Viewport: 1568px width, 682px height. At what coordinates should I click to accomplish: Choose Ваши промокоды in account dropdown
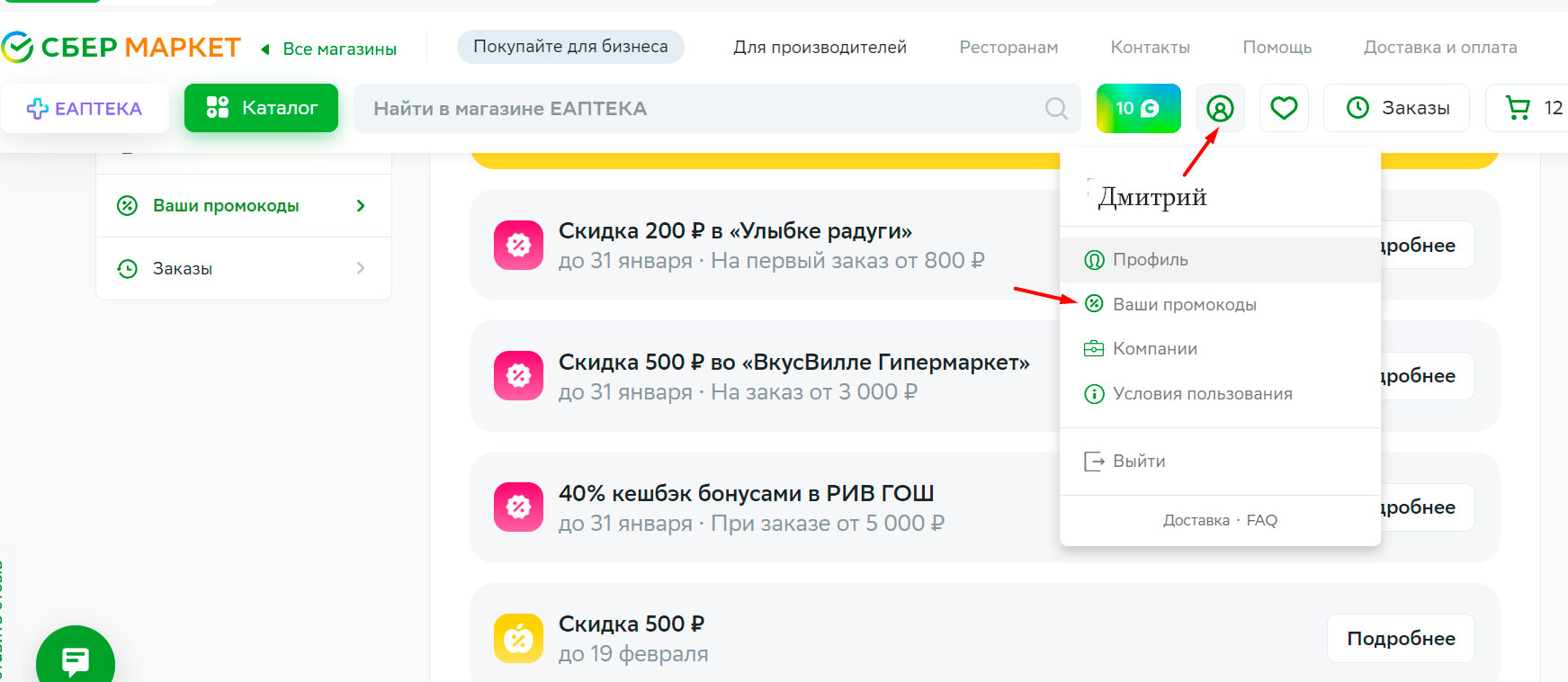click(1220, 304)
